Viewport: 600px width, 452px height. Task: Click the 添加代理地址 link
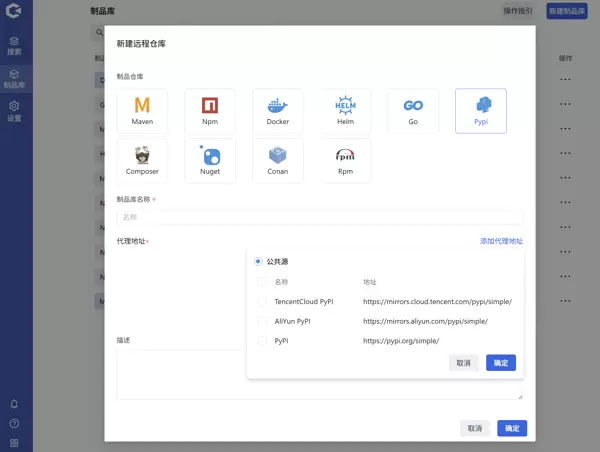point(501,241)
